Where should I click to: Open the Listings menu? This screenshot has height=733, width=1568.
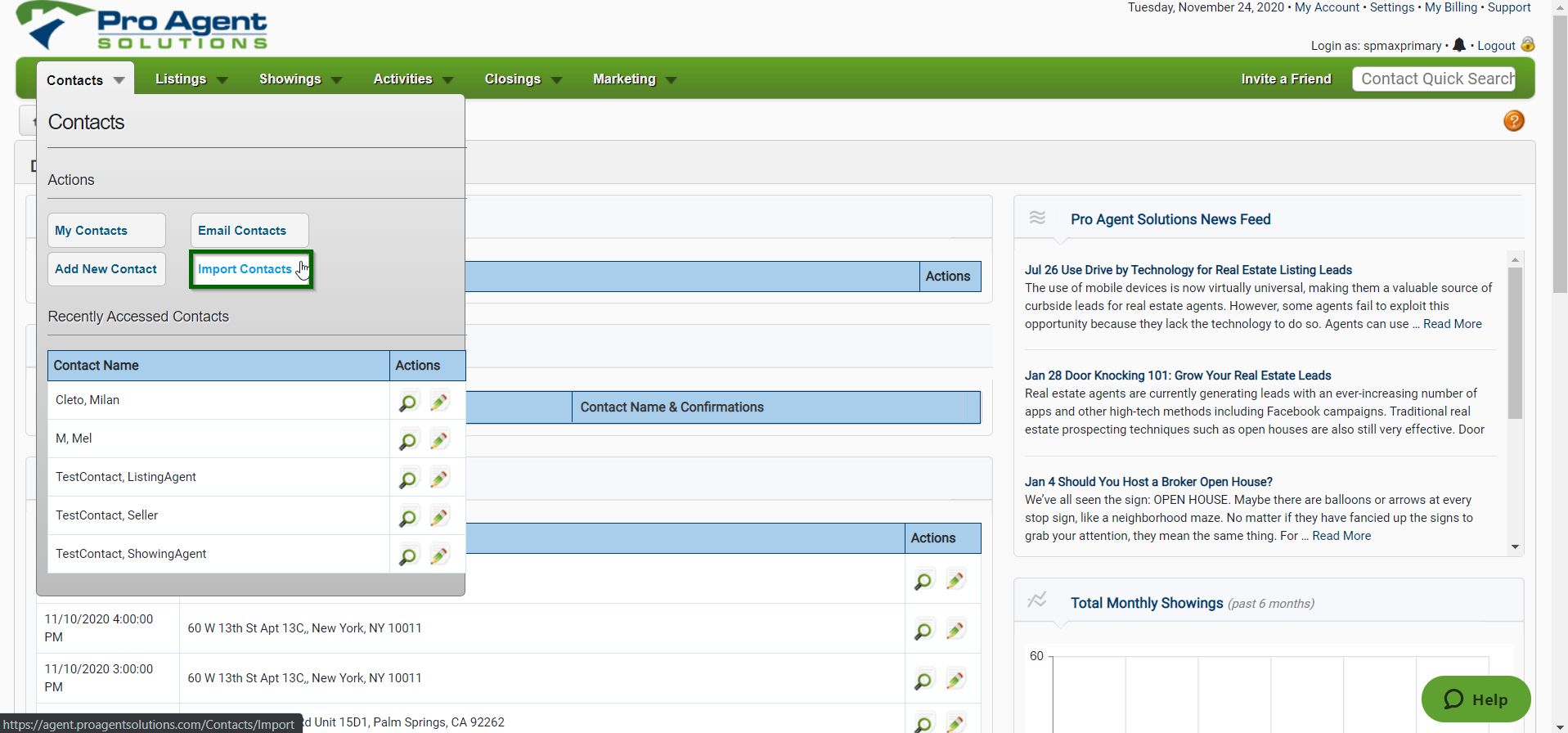[181, 79]
